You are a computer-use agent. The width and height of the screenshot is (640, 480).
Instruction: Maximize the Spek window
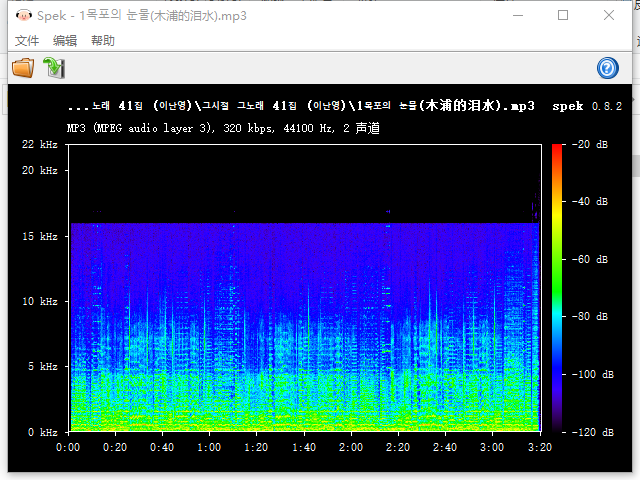click(x=563, y=16)
